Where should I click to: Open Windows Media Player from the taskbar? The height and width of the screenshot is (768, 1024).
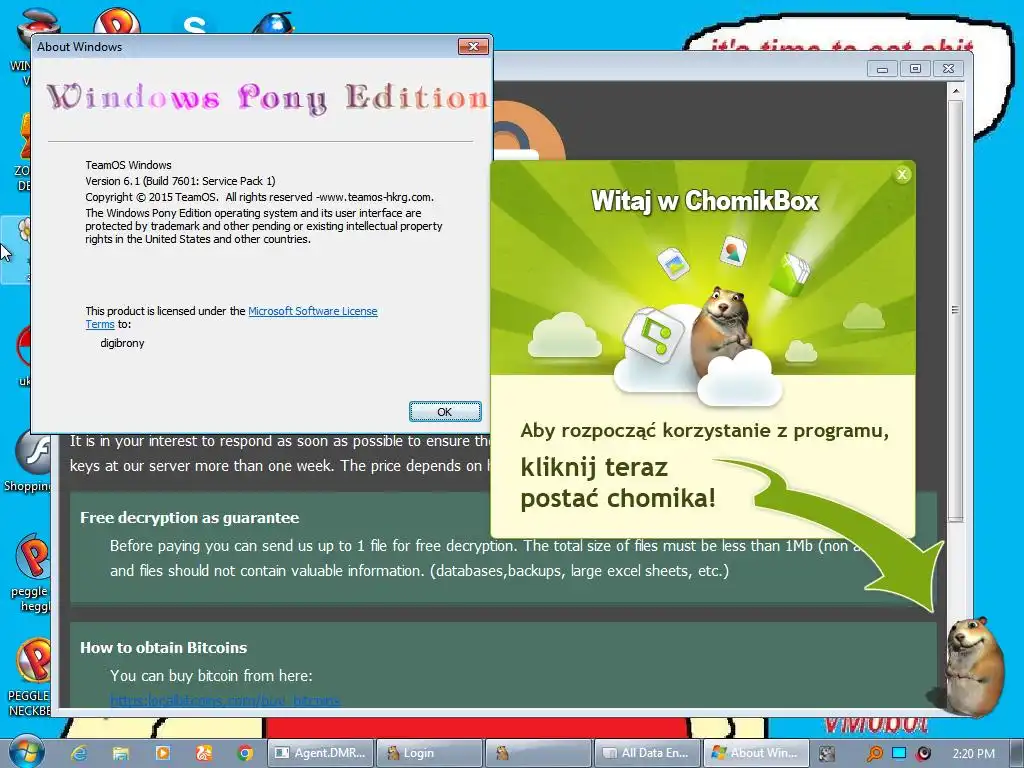(x=163, y=753)
